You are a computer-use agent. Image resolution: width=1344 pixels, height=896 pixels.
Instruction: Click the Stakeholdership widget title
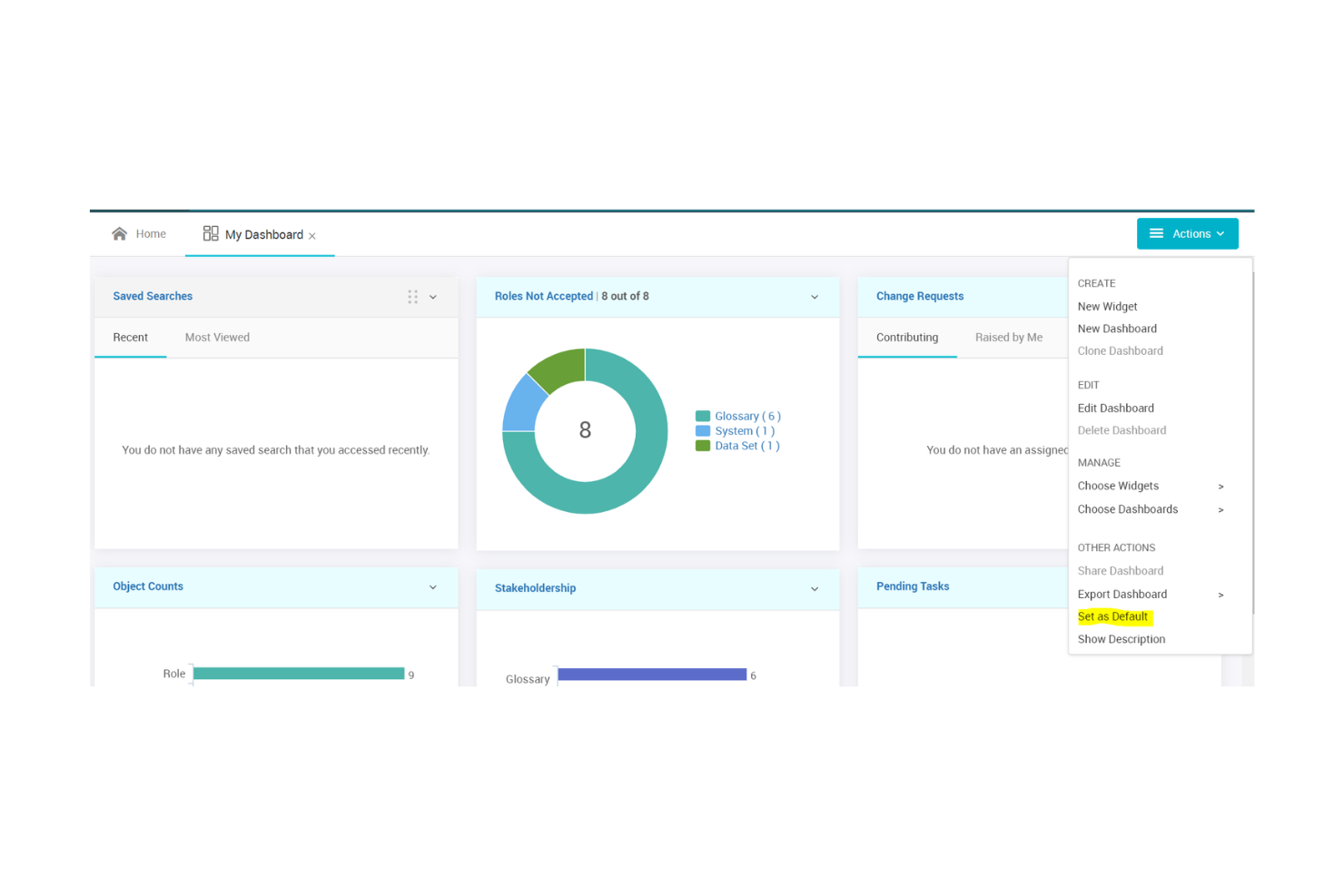(535, 588)
